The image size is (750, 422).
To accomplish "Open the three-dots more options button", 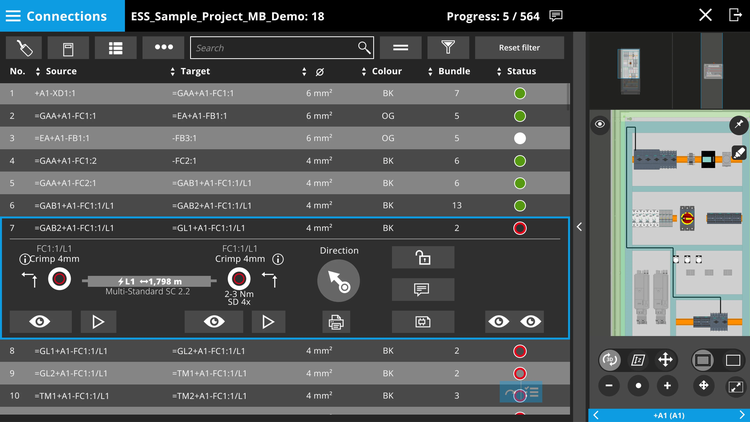I will [x=163, y=47].
